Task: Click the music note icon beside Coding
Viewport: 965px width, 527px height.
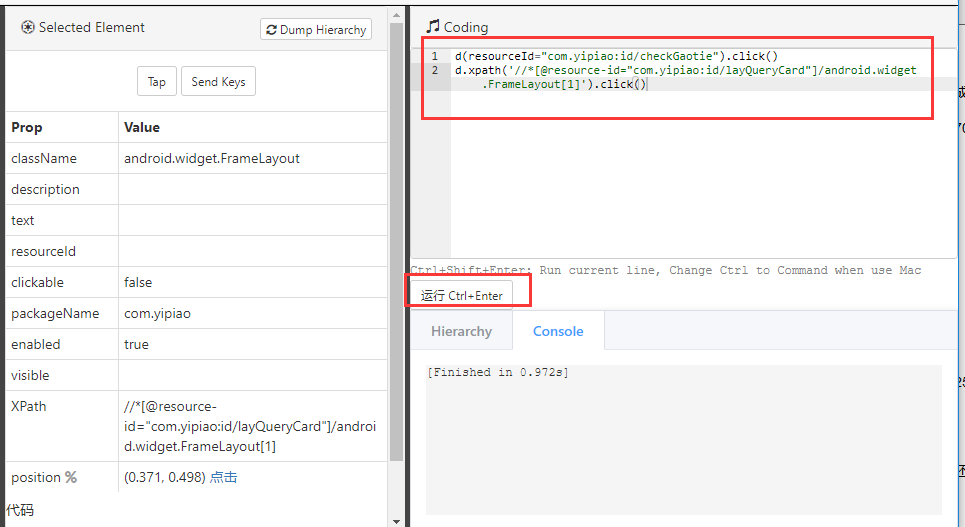Action: [x=433, y=26]
